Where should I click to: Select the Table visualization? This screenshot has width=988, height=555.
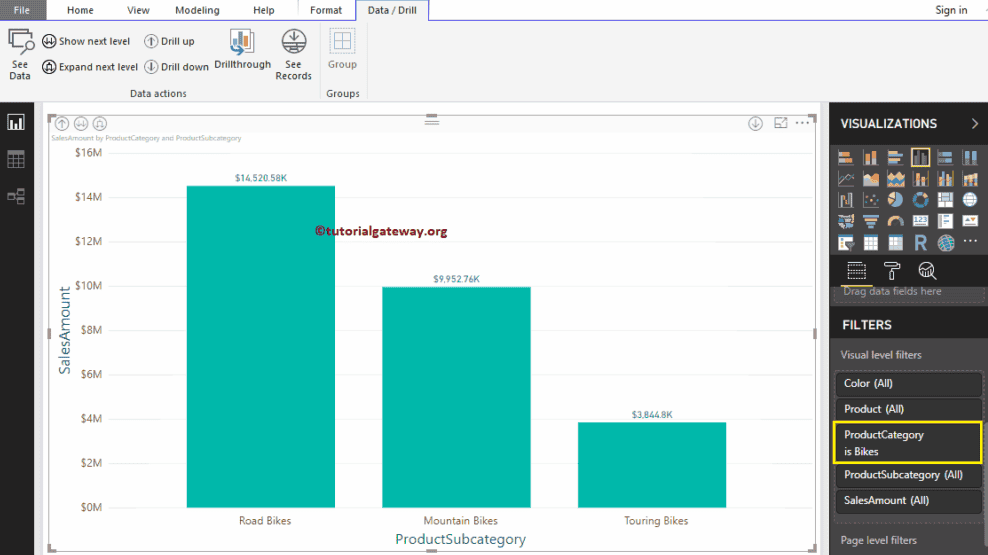pos(870,243)
